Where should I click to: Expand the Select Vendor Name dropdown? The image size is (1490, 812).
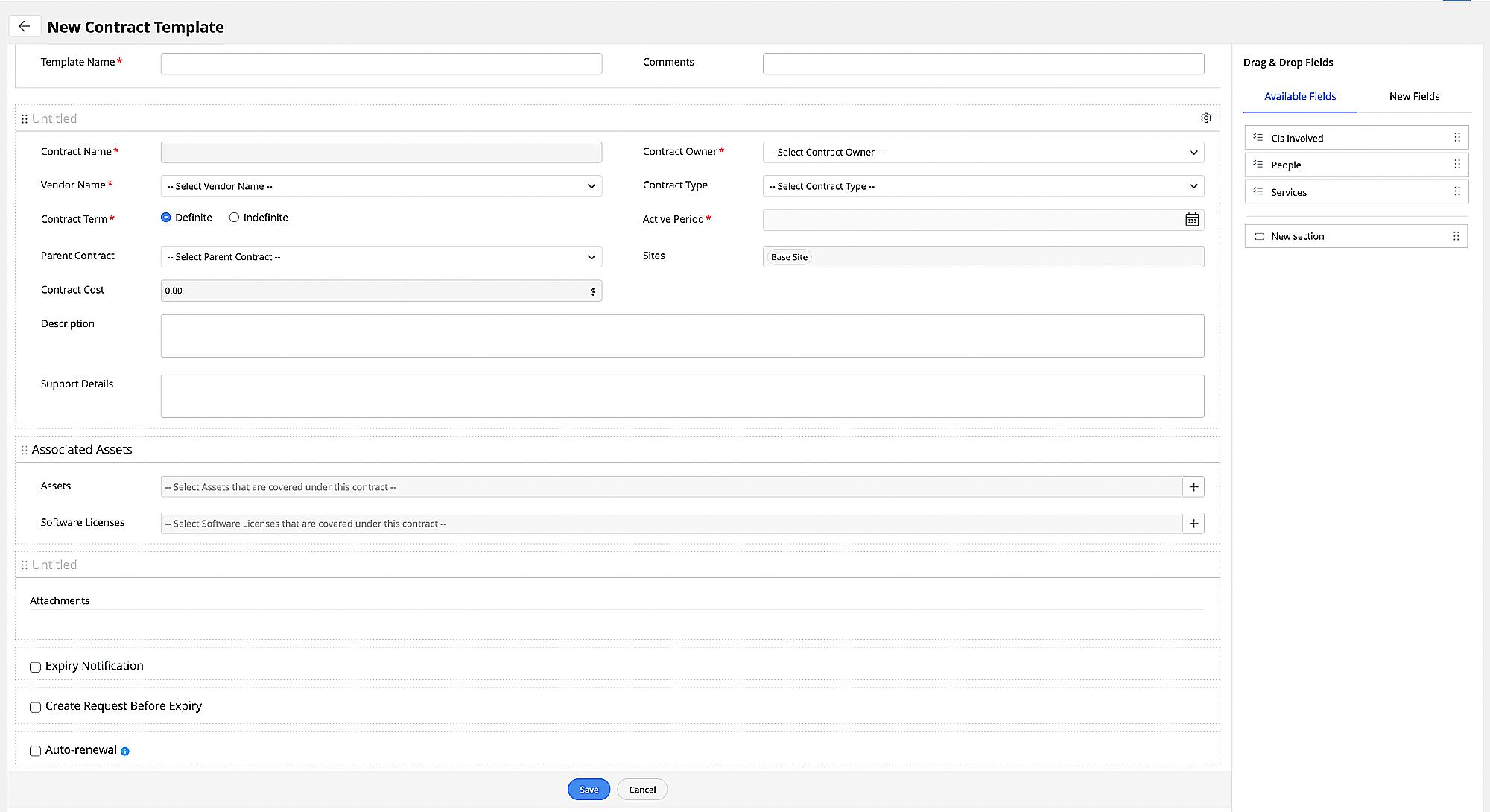381,186
